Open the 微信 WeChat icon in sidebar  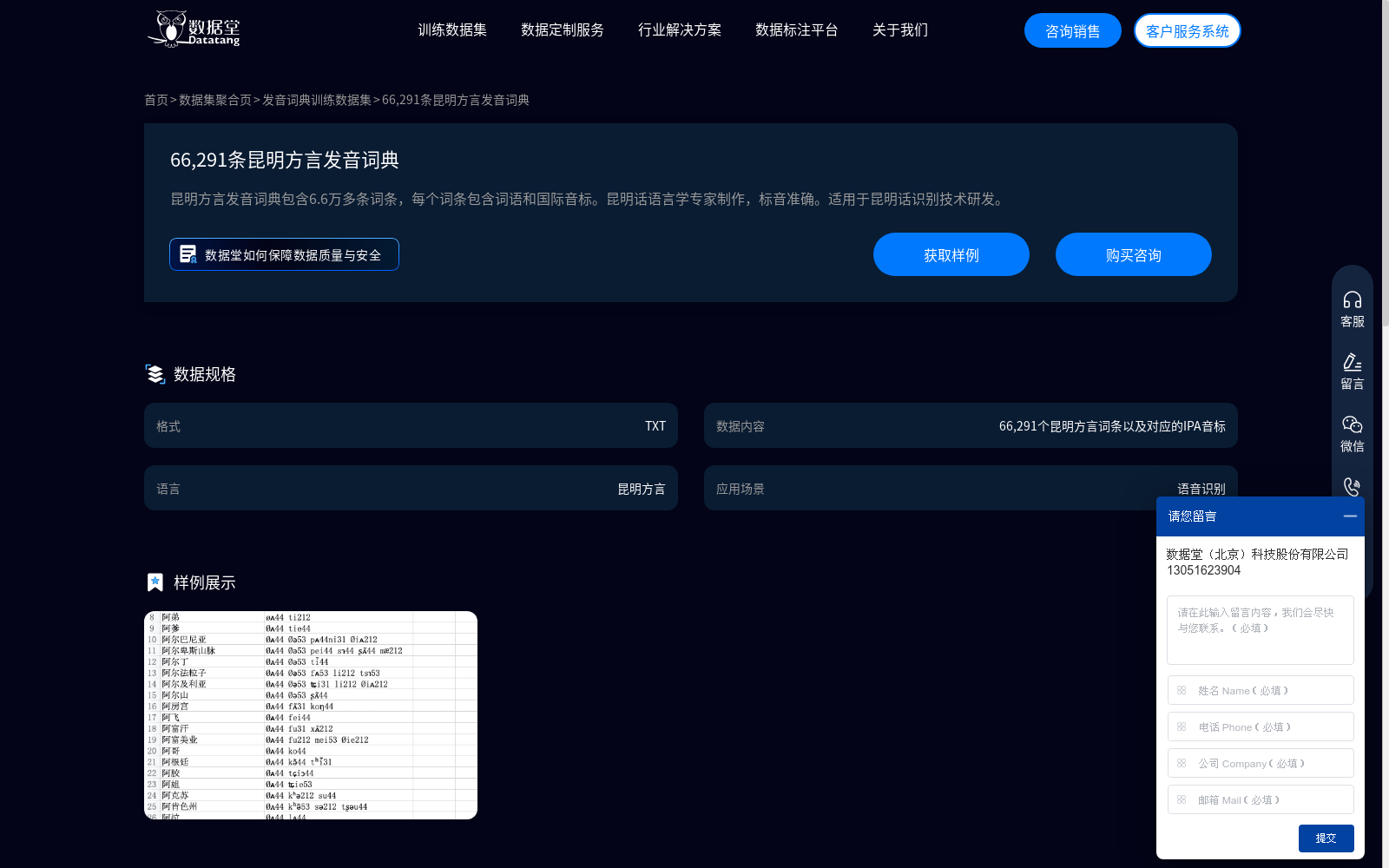[1353, 424]
